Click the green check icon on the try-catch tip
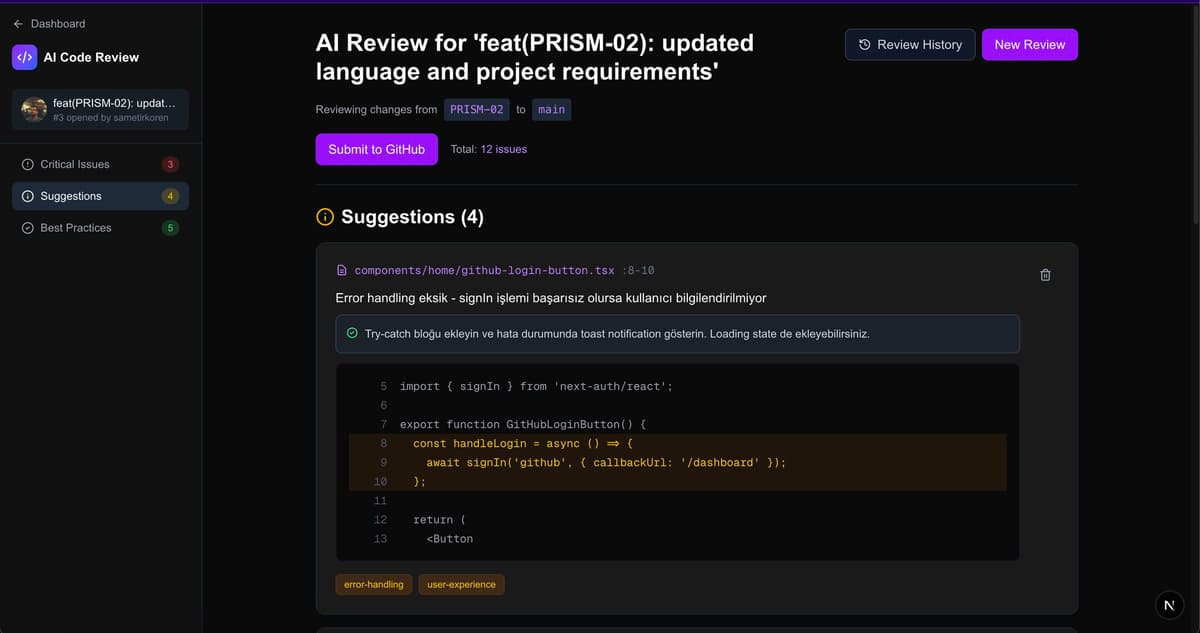 coord(351,333)
